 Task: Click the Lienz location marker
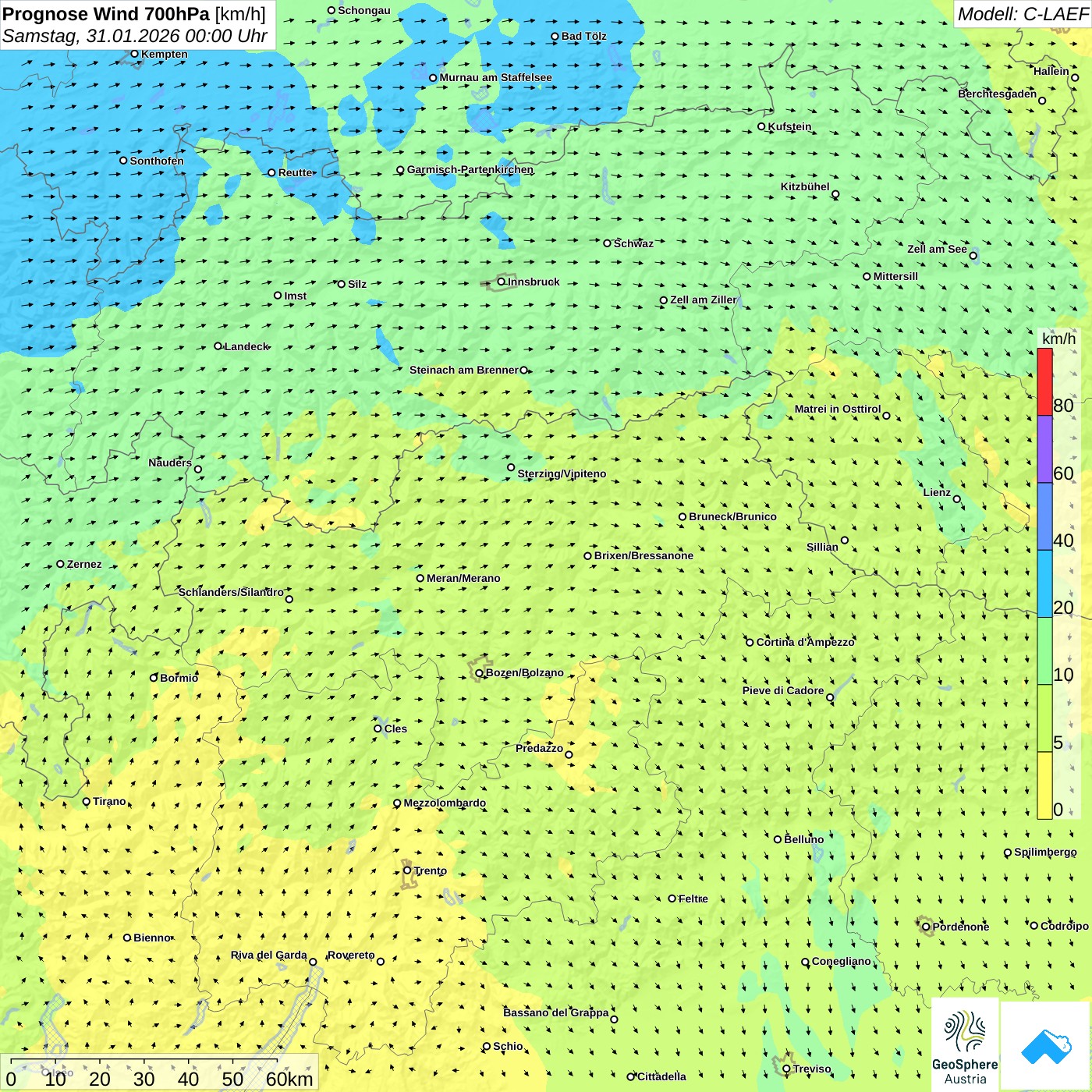[x=957, y=499]
